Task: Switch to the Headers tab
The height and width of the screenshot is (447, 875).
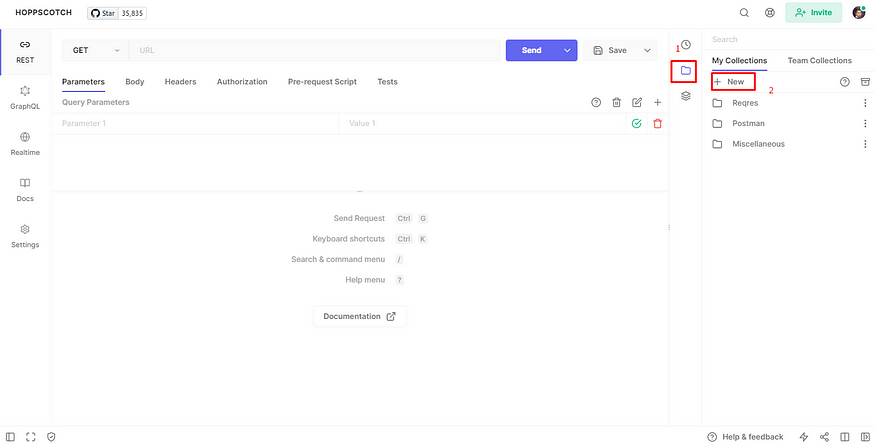Action: pos(180,81)
